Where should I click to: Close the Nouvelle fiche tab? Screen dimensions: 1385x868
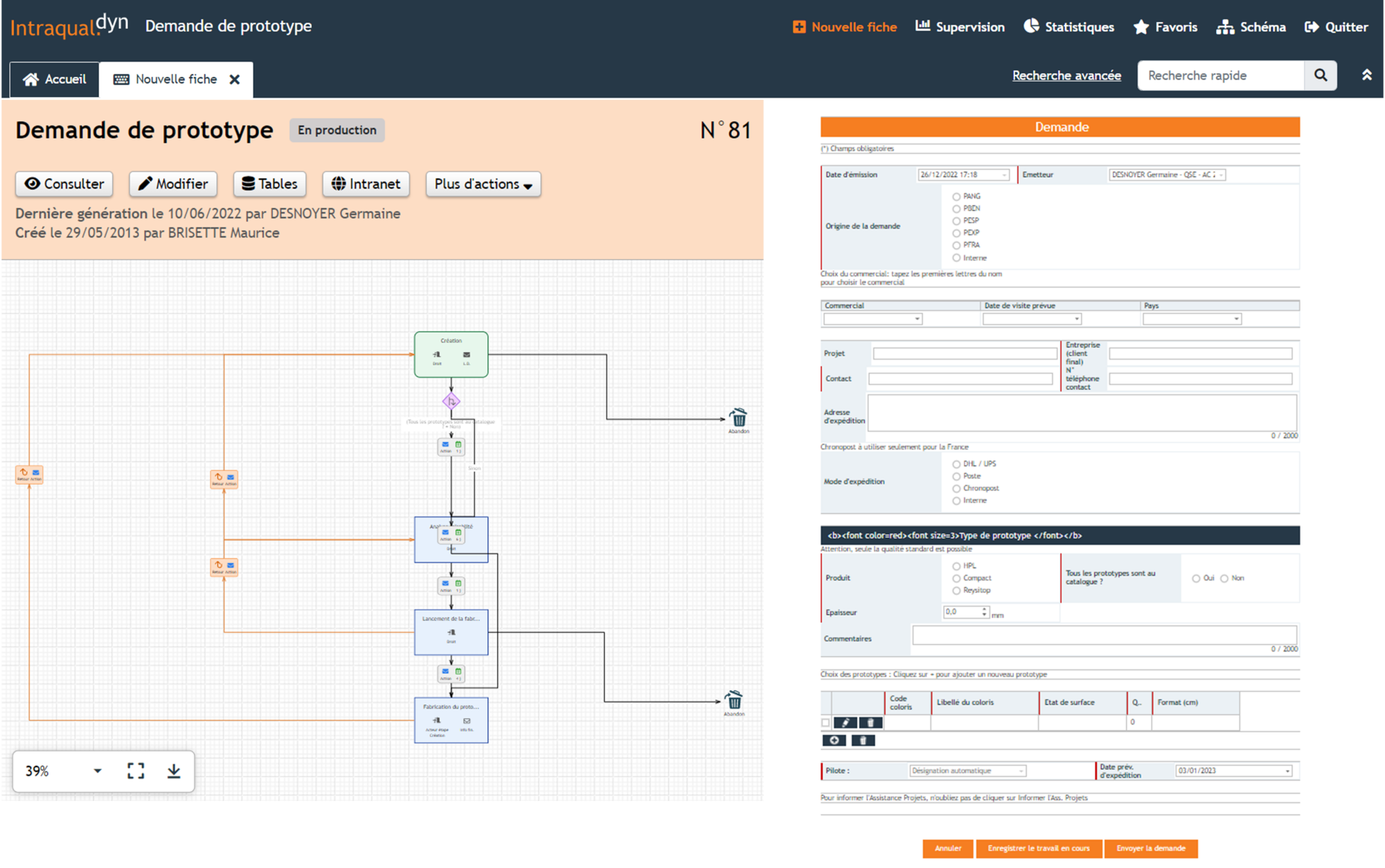235,80
